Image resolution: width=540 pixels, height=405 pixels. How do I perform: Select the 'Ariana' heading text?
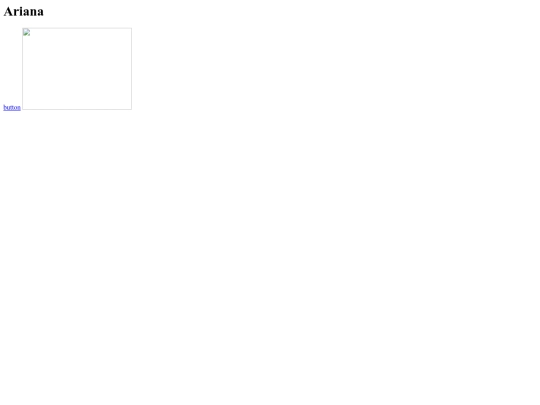24,12
